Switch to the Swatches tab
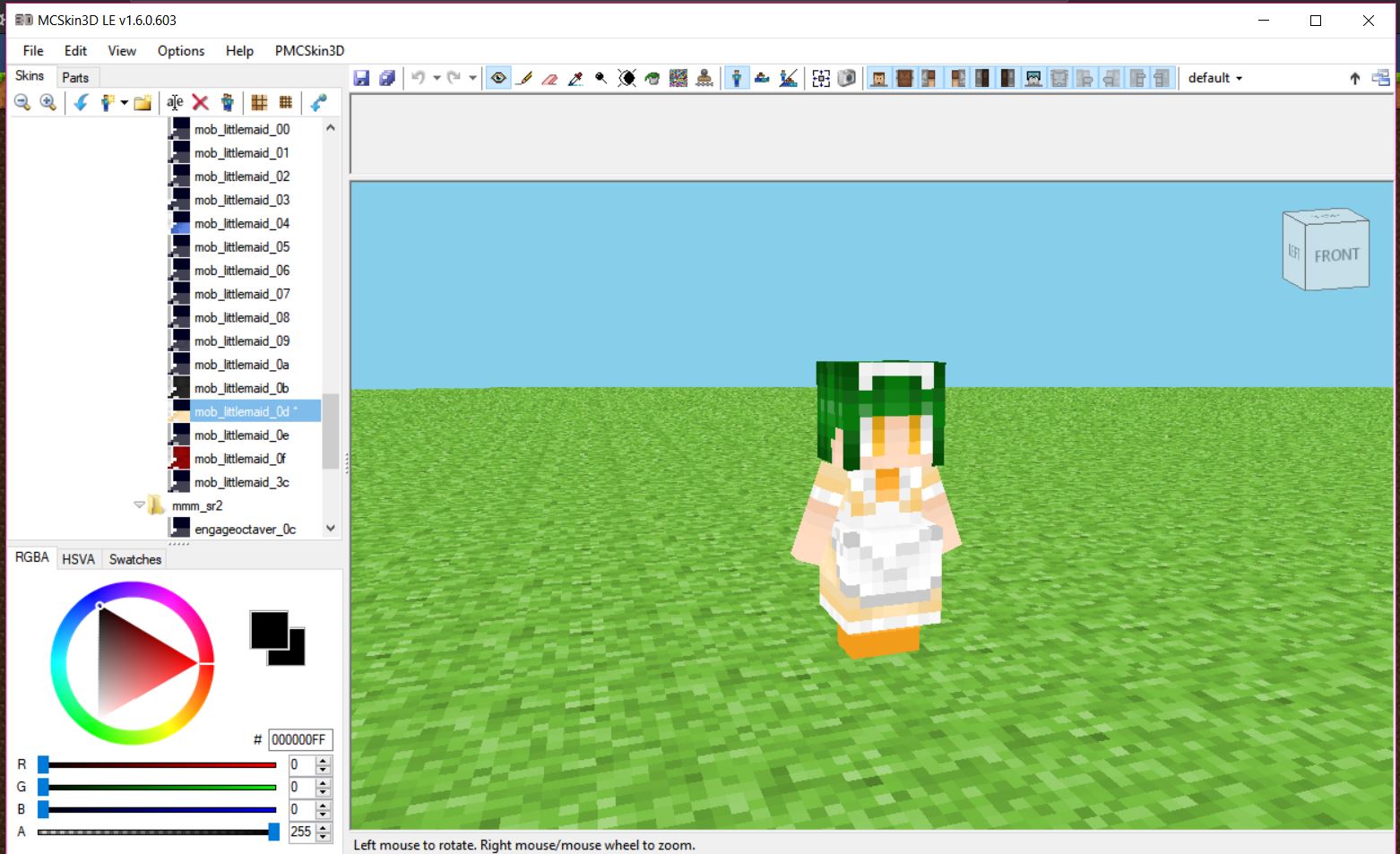Image resolution: width=1400 pixels, height=854 pixels. pos(134,559)
